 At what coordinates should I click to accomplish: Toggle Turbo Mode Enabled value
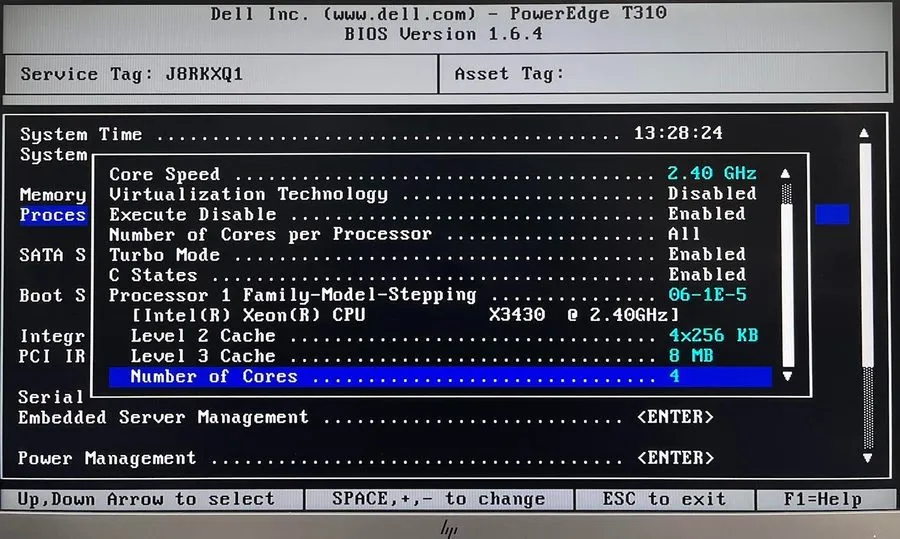click(x=707, y=254)
